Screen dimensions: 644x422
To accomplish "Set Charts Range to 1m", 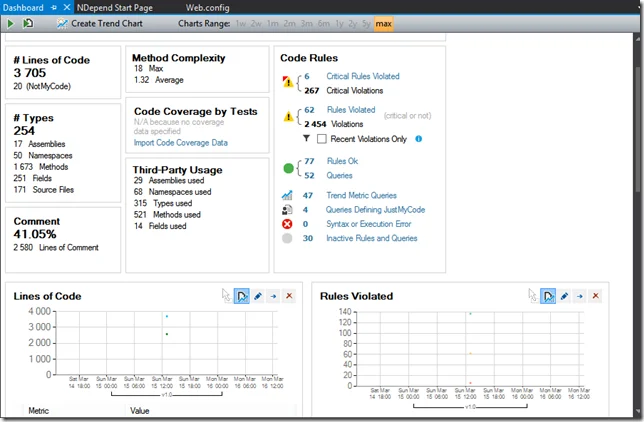I will pyautogui.click(x=273, y=24).
